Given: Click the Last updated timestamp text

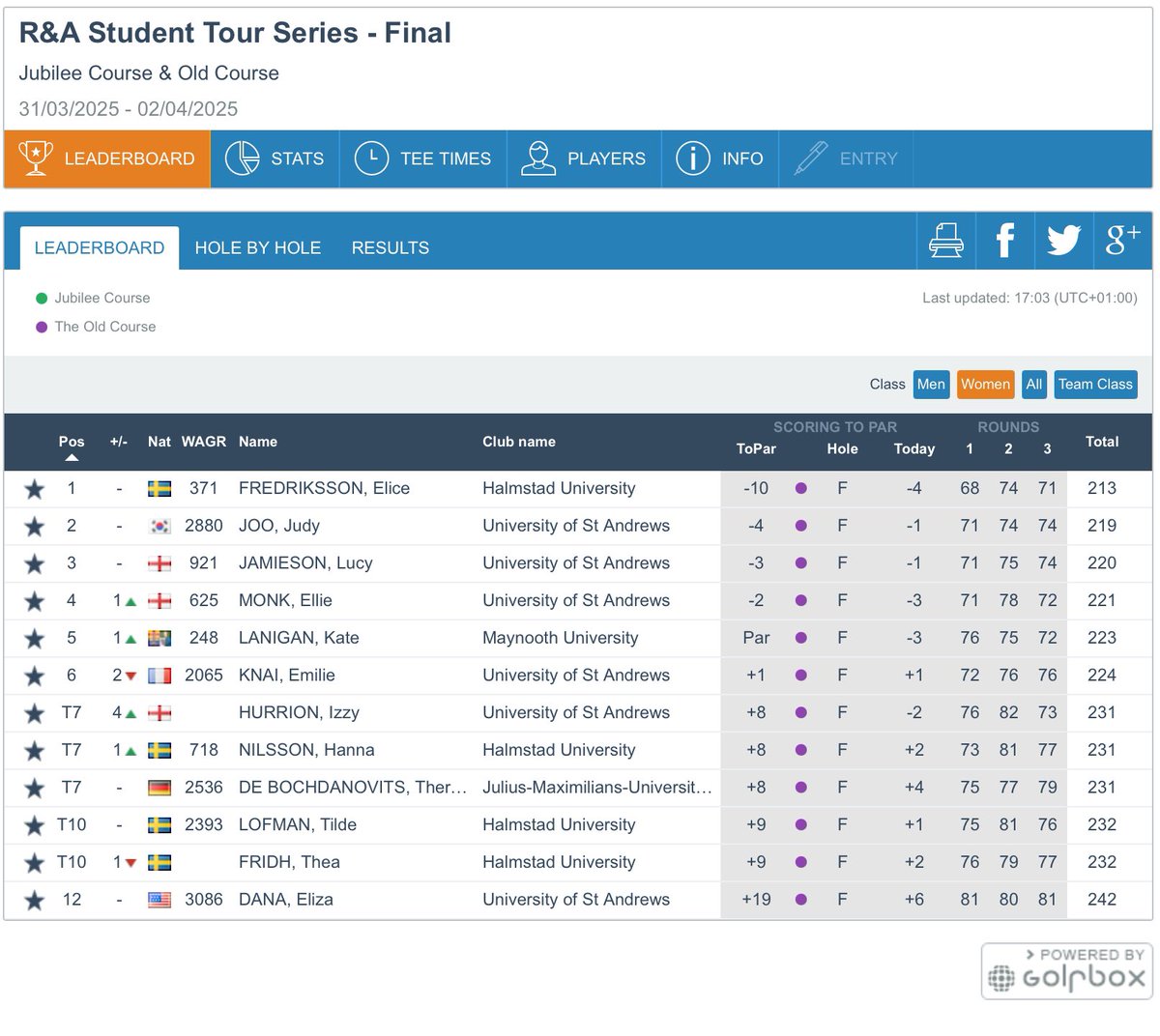Looking at the screenshot, I should point(1029,298).
